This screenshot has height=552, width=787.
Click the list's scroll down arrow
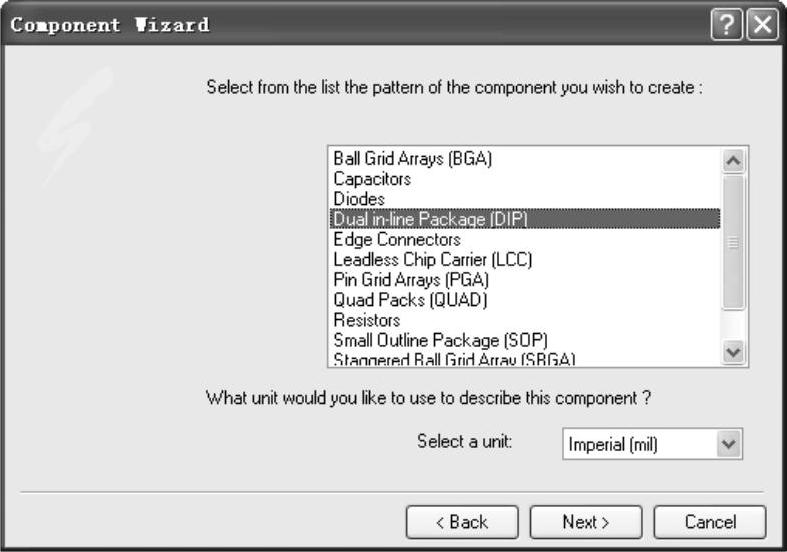(x=733, y=352)
